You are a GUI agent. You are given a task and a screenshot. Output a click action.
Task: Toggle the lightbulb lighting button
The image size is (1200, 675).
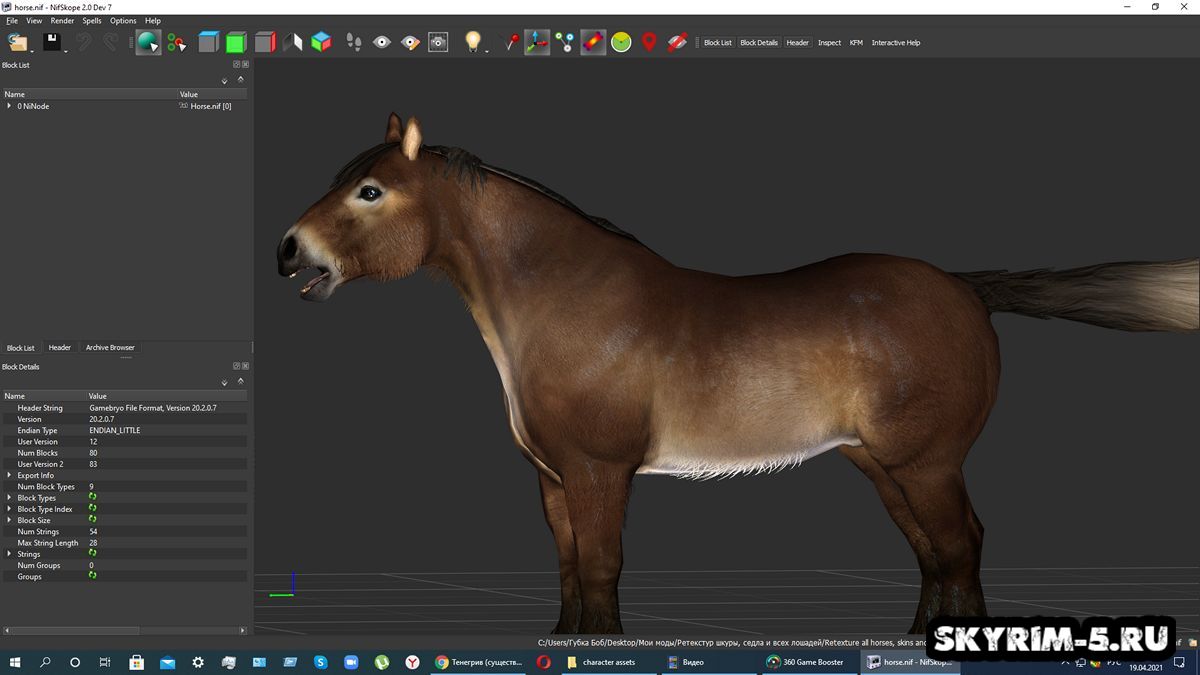point(473,42)
